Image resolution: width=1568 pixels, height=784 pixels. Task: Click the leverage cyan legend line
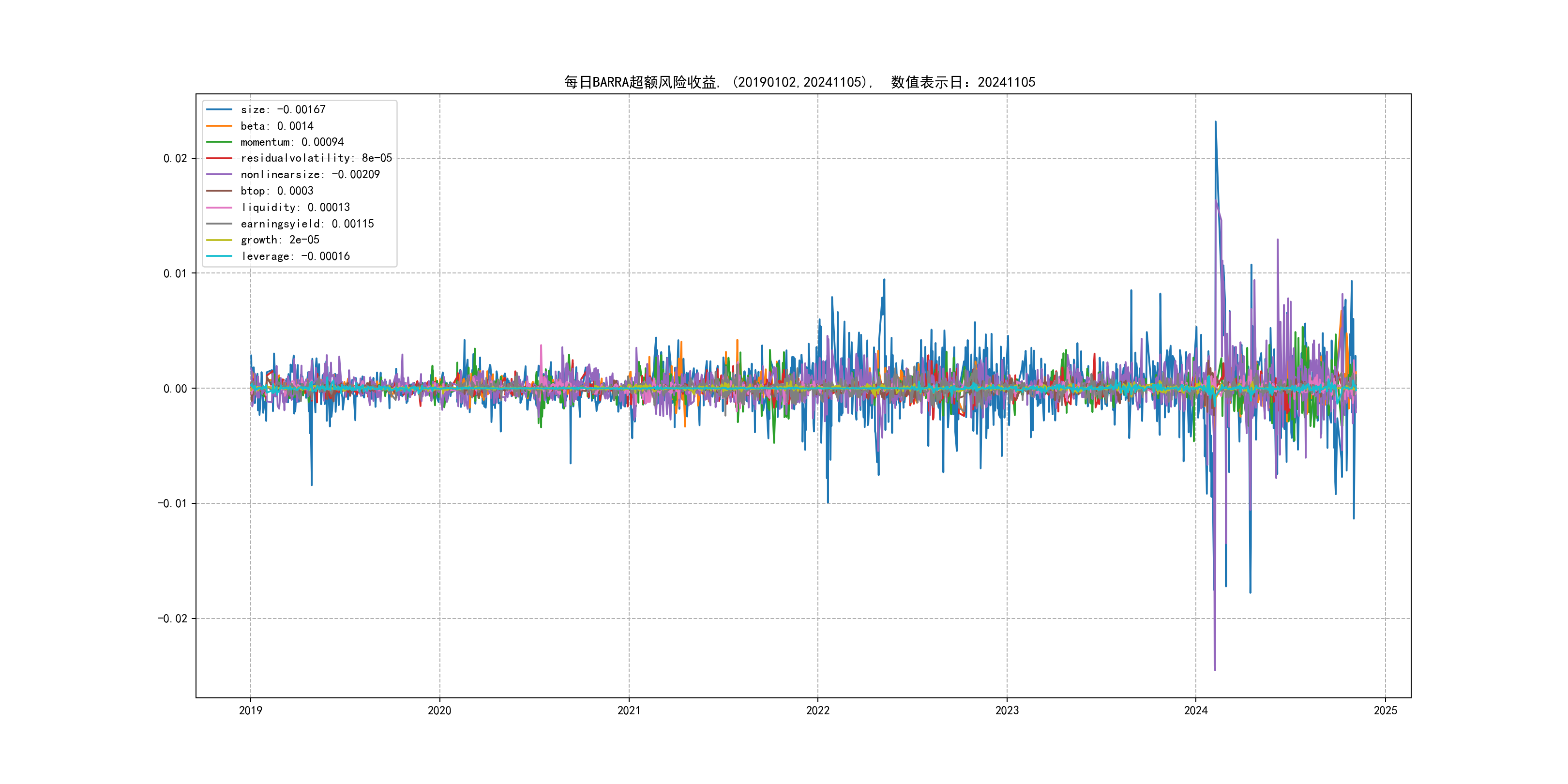219,256
